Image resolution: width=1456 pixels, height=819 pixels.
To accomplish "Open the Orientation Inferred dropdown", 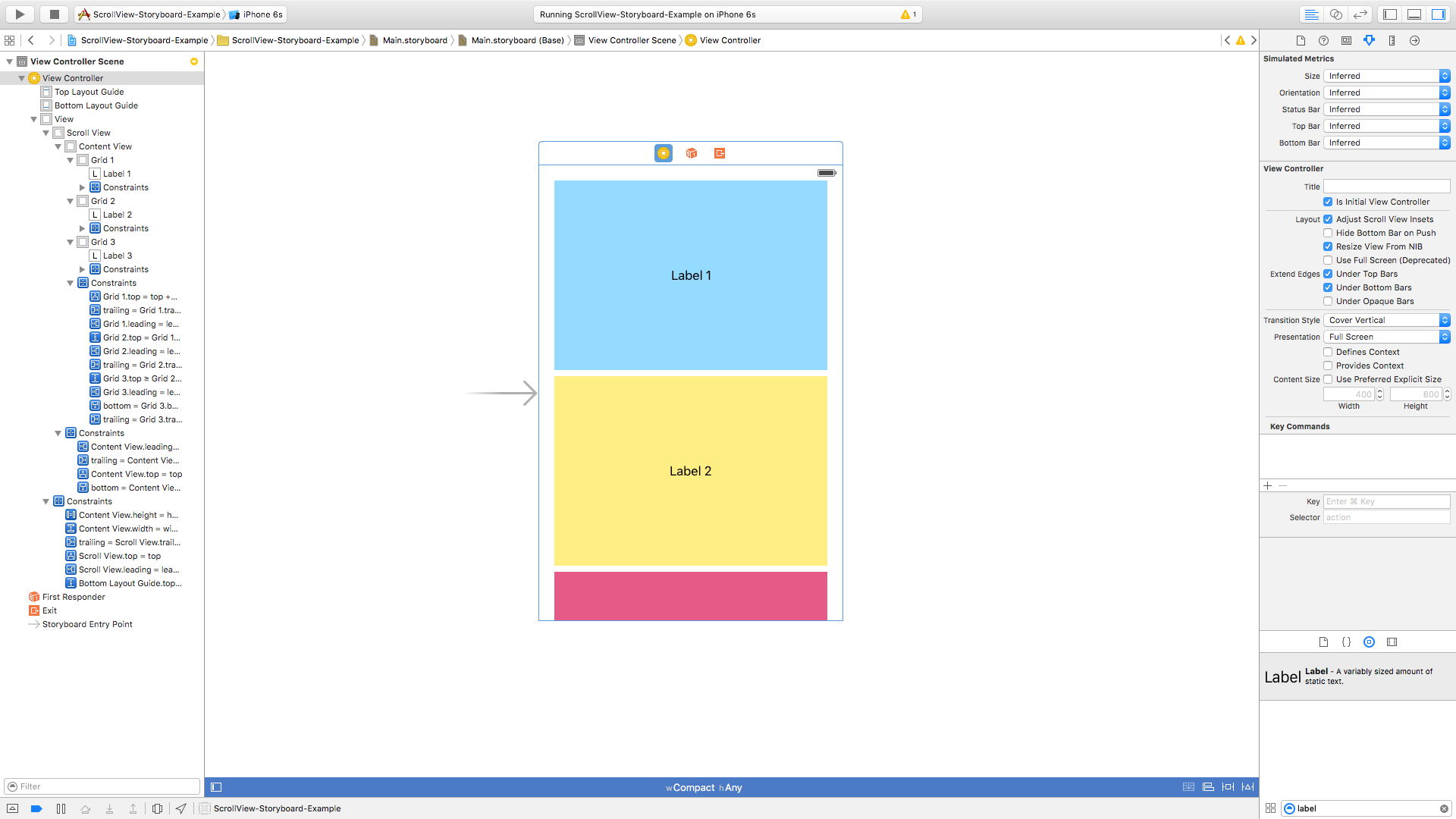I will pyautogui.click(x=1386, y=93).
